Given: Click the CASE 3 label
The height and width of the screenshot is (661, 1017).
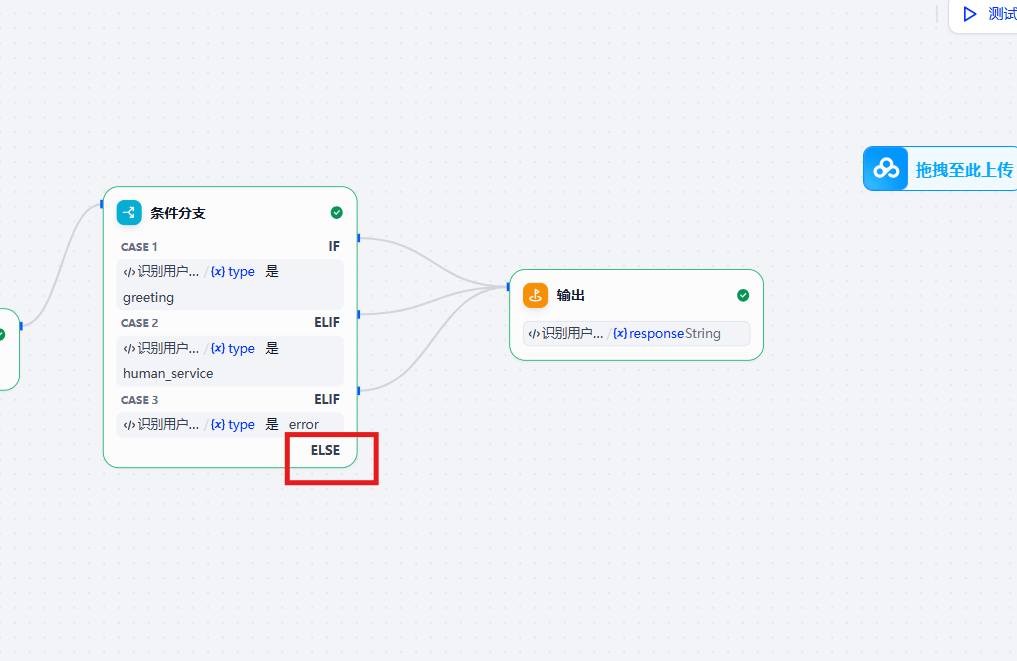Looking at the screenshot, I should tap(139, 400).
